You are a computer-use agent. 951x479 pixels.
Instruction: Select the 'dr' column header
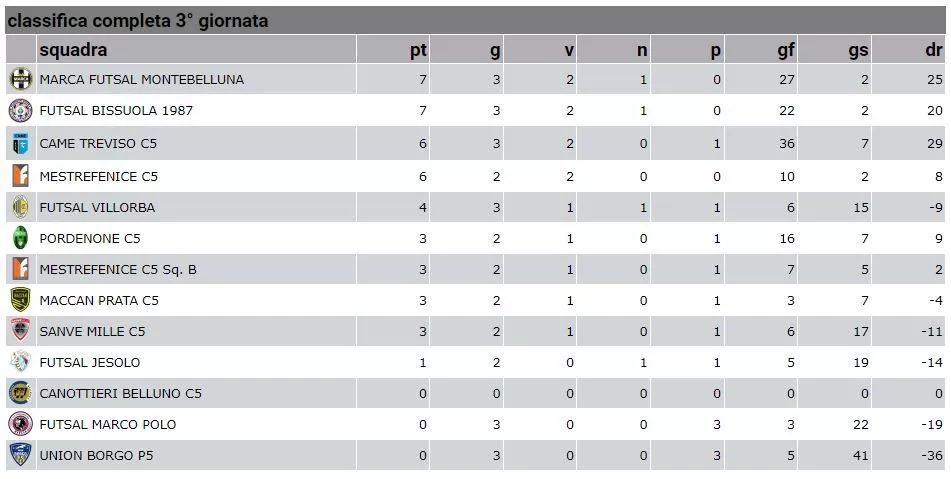point(934,50)
